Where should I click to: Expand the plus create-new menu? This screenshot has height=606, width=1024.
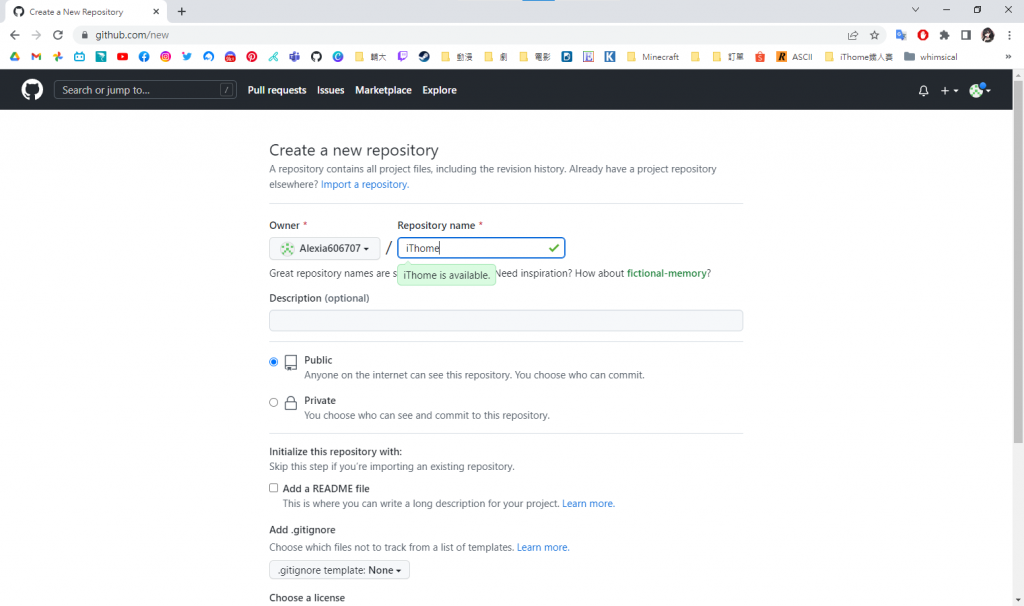pos(949,91)
